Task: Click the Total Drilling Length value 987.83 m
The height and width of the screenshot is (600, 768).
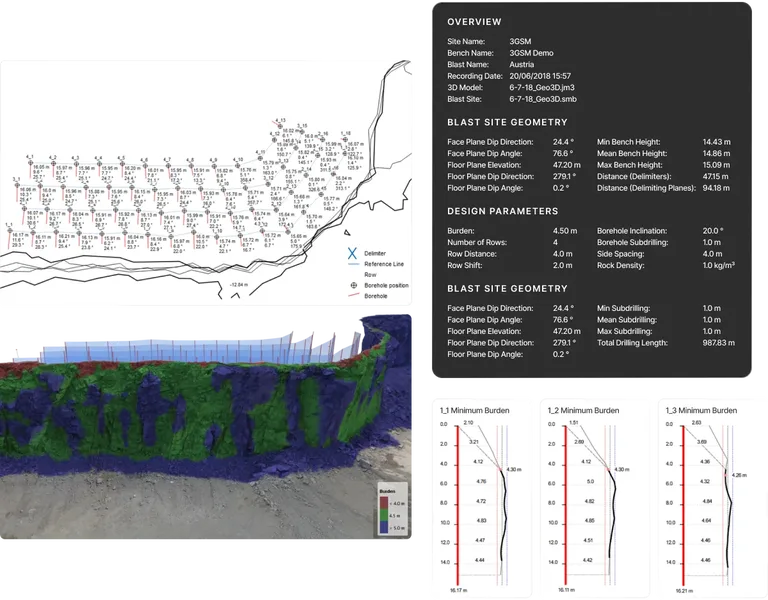Action: 719,343
